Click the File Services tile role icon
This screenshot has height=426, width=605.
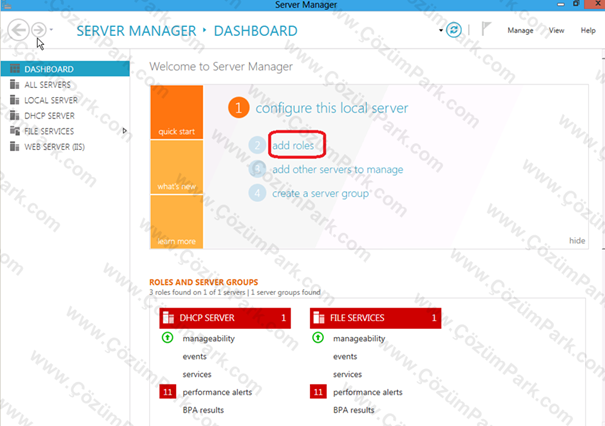click(x=319, y=318)
